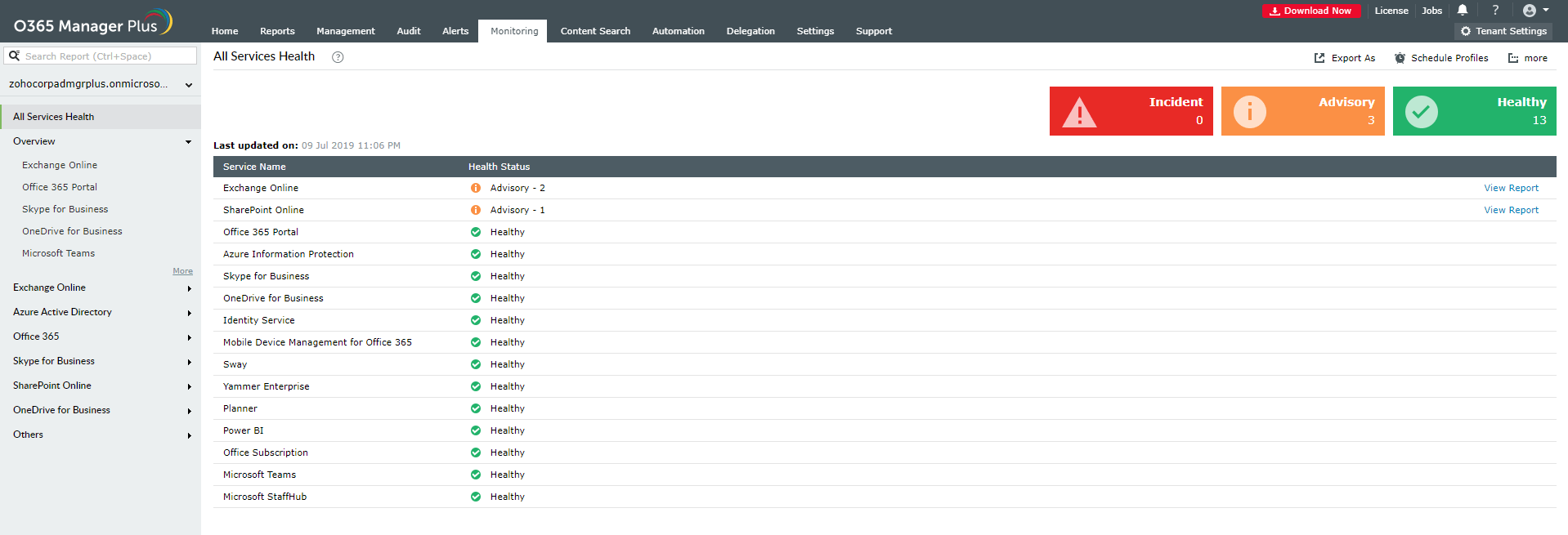This screenshot has height=535, width=1568.
Task: Open the user account avatar menu
Action: pos(1535,10)
